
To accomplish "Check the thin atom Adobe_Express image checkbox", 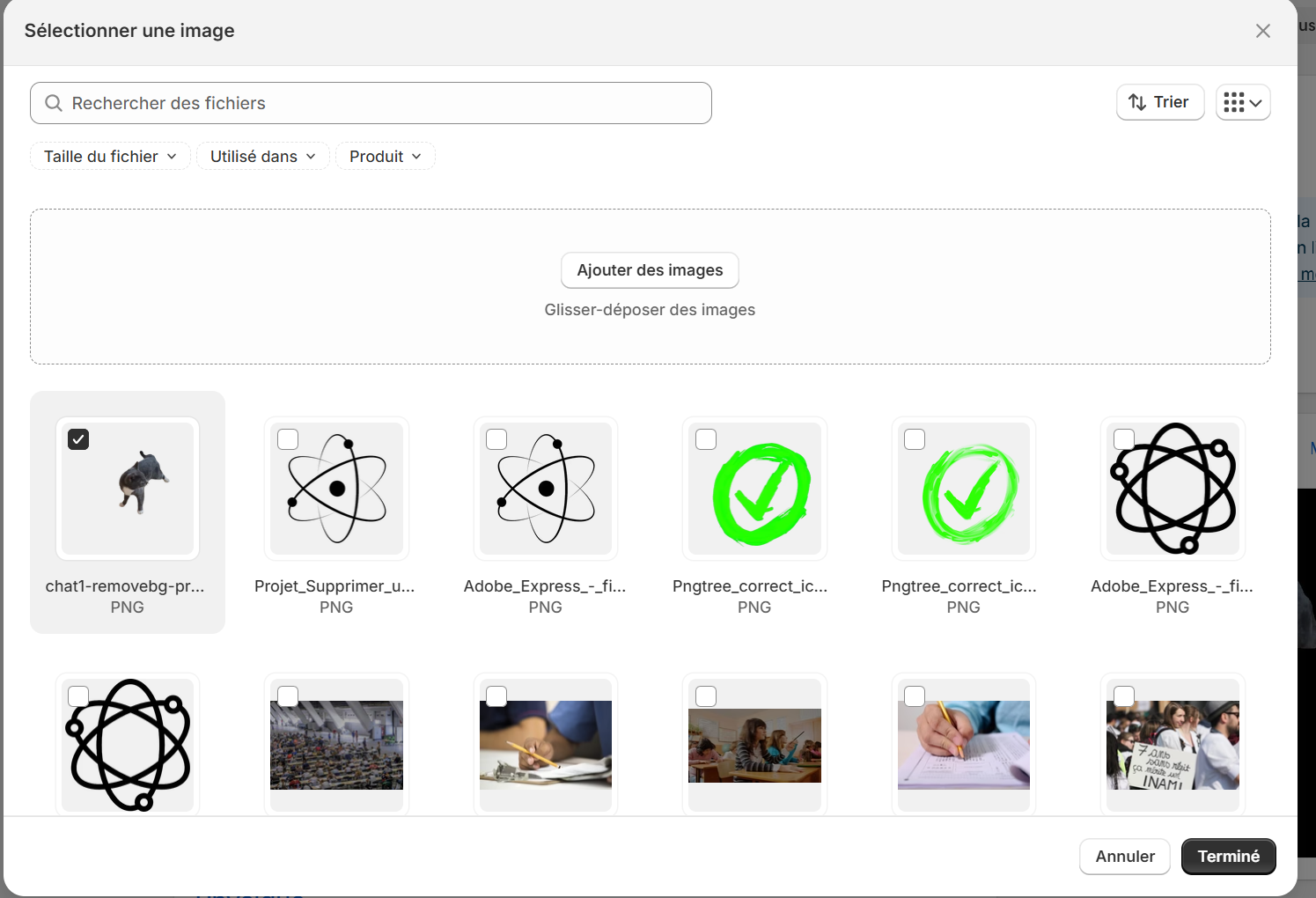I will 496,439.
